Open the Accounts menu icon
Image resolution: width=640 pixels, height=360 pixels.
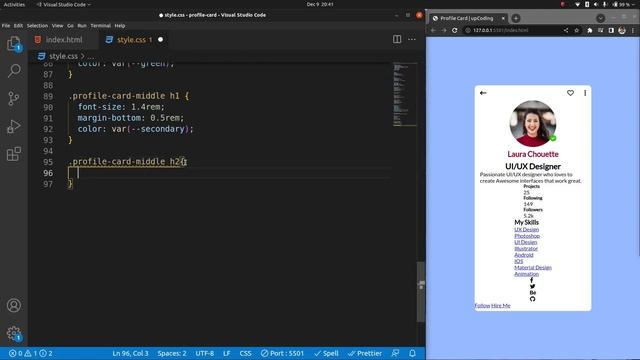point(13,305)
